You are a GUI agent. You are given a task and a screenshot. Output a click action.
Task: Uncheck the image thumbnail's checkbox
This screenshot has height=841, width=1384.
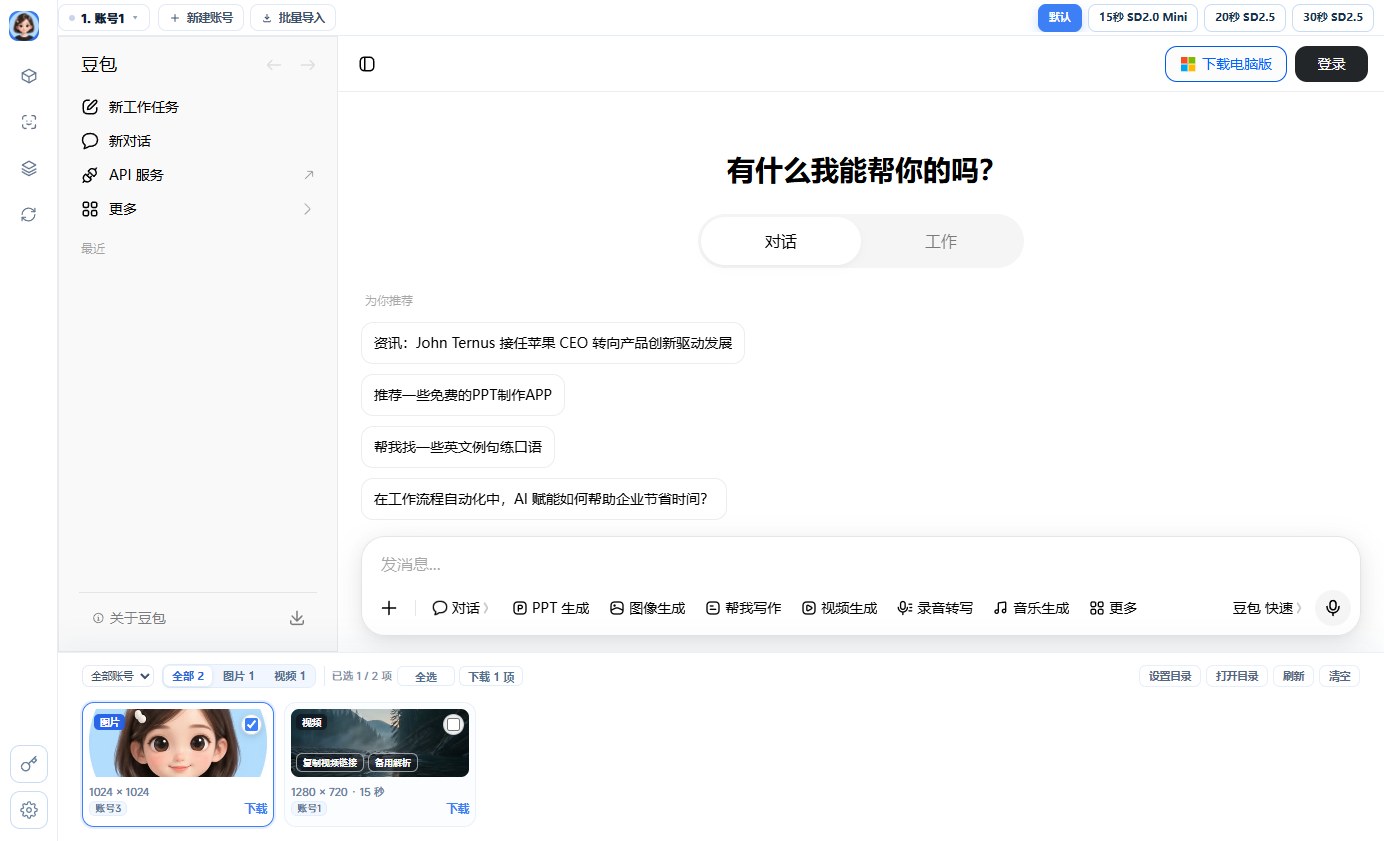coord(251,724)
